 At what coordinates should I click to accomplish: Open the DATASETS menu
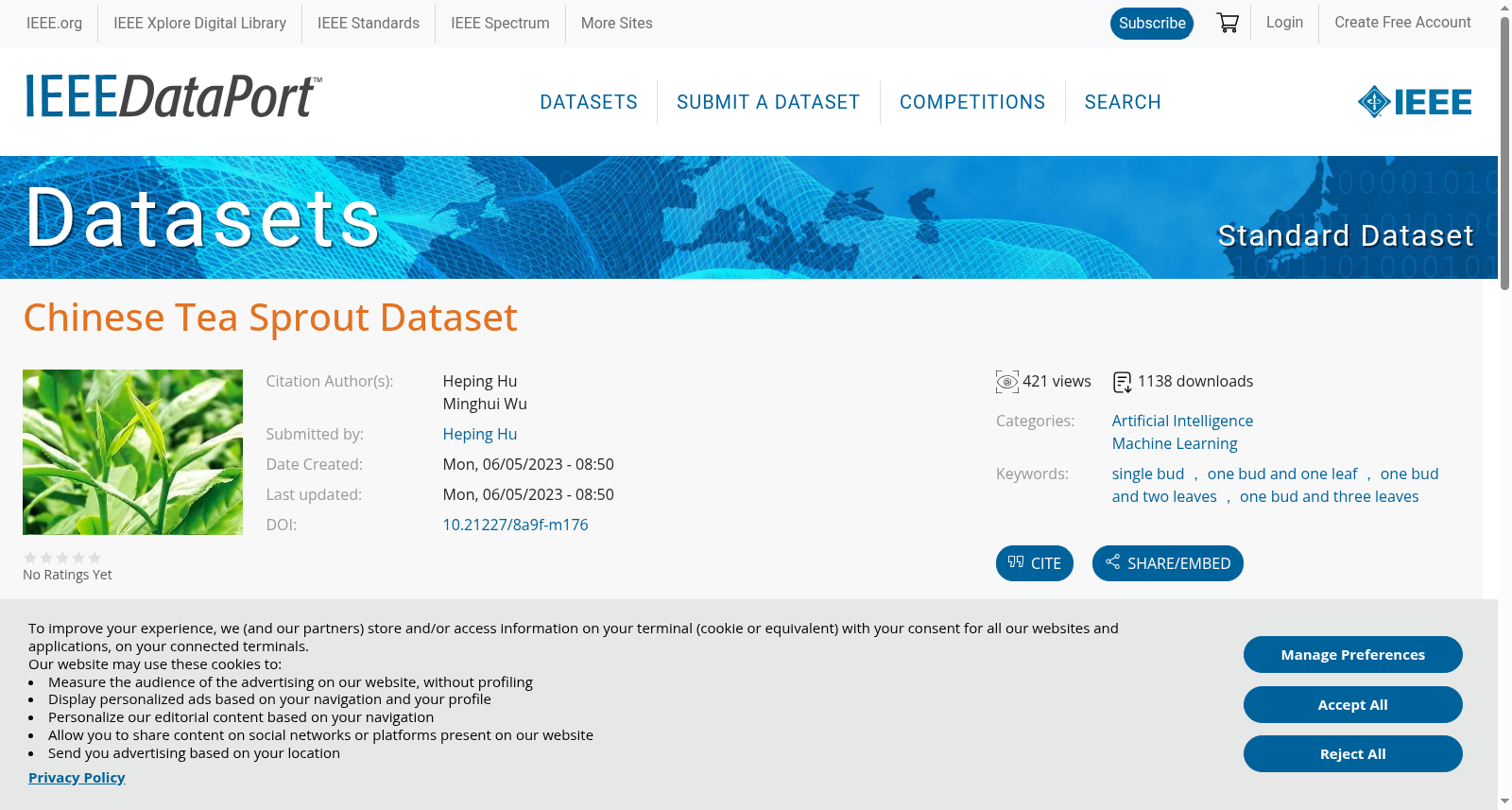589,102
